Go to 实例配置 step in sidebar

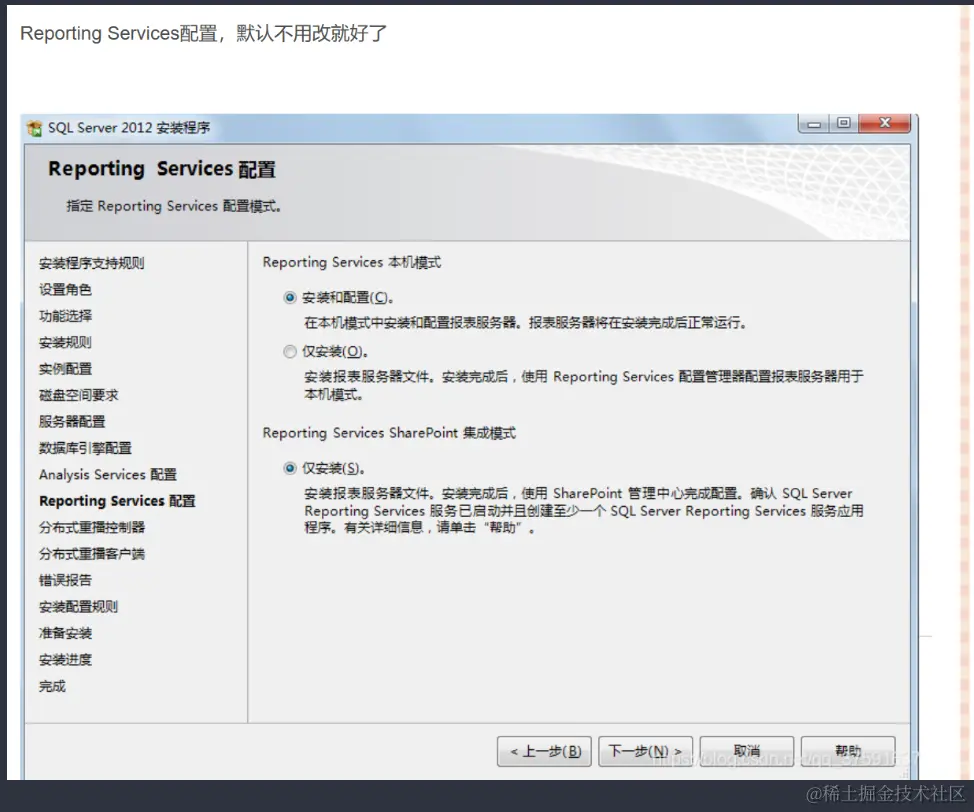tap(65, 368)
